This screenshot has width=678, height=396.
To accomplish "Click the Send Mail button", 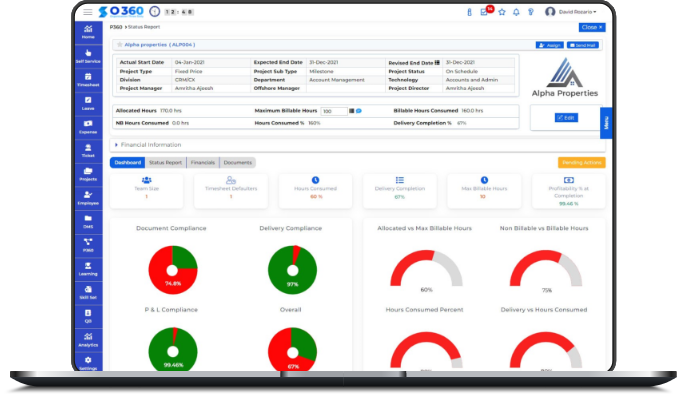I will point(582,45).
